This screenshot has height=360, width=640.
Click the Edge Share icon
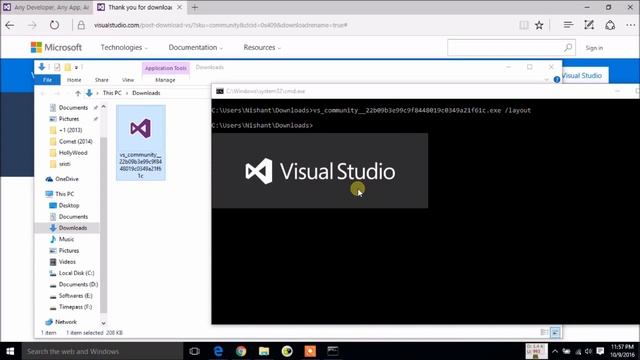point(610,25)
